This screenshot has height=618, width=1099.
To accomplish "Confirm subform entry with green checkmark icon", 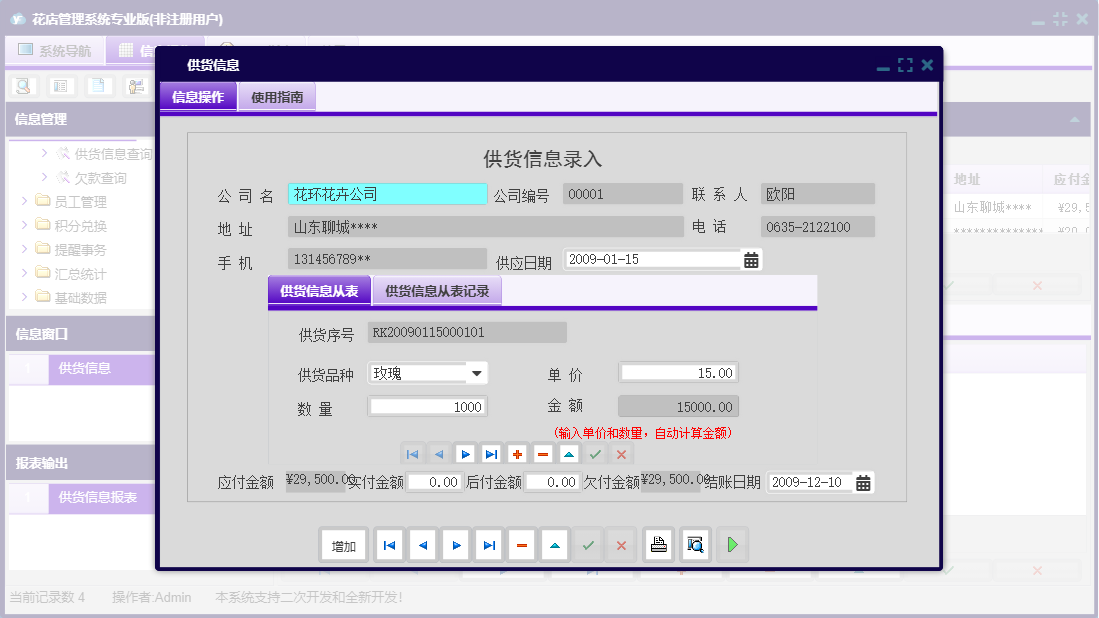I will 594,453.
